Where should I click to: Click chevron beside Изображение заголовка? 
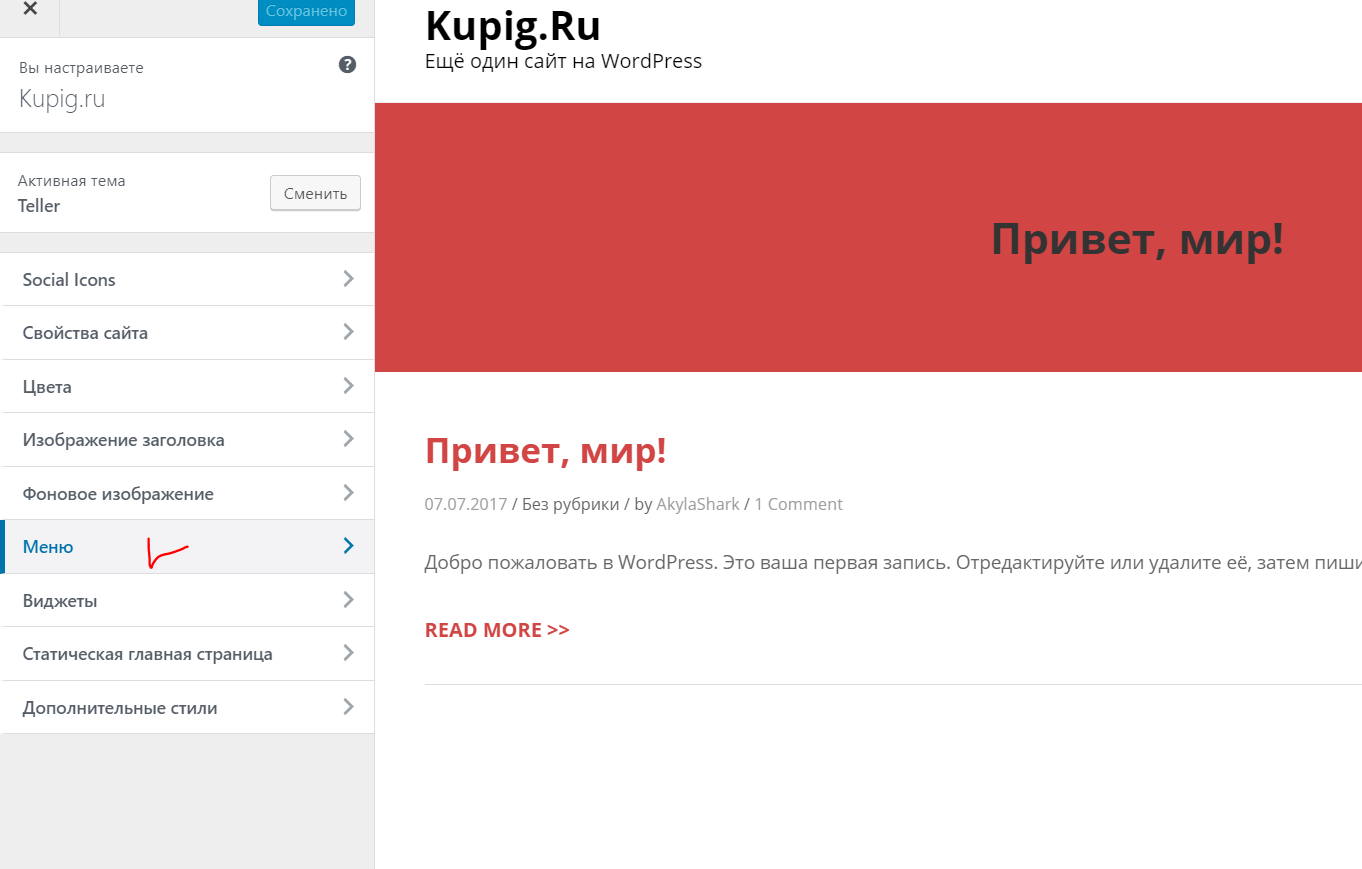click(x=348, y=439)
